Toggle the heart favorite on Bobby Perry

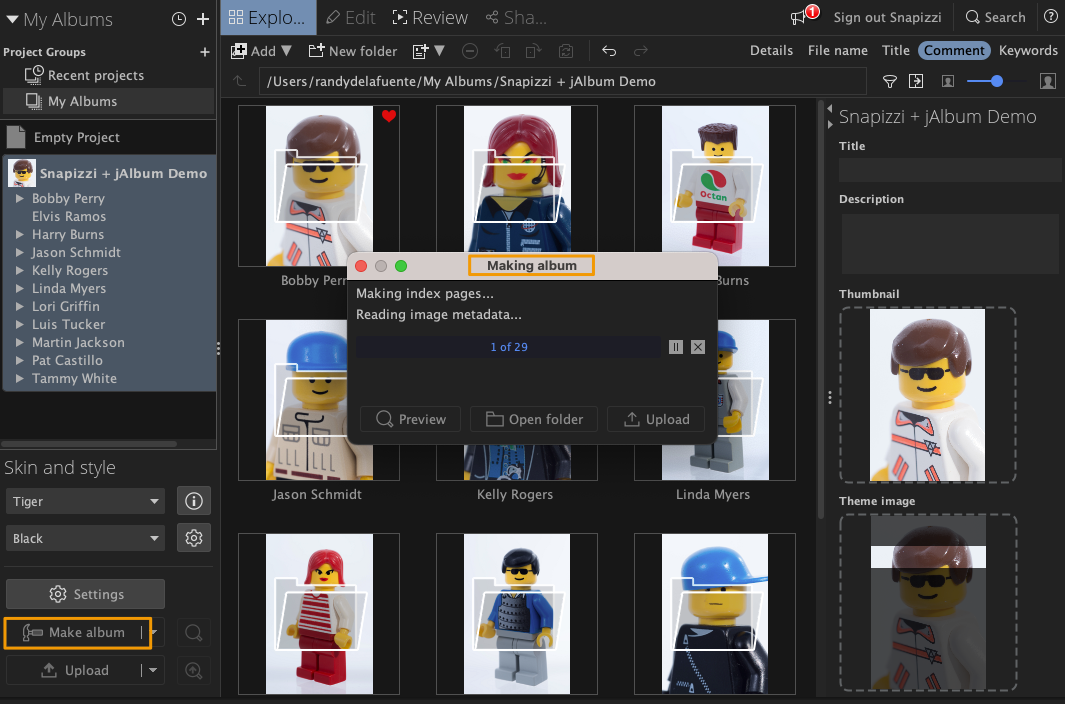389,116
